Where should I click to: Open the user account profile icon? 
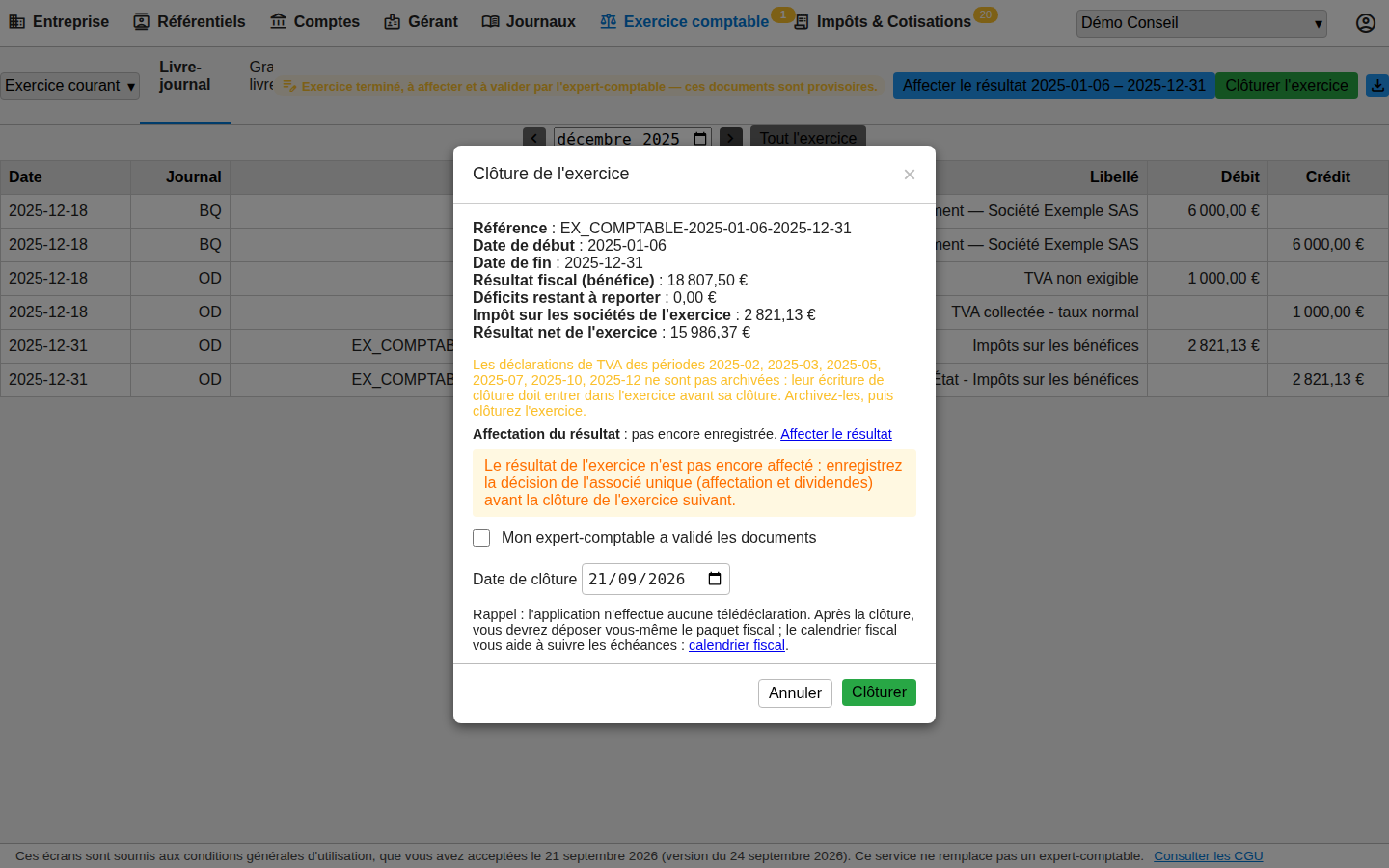1366,23
